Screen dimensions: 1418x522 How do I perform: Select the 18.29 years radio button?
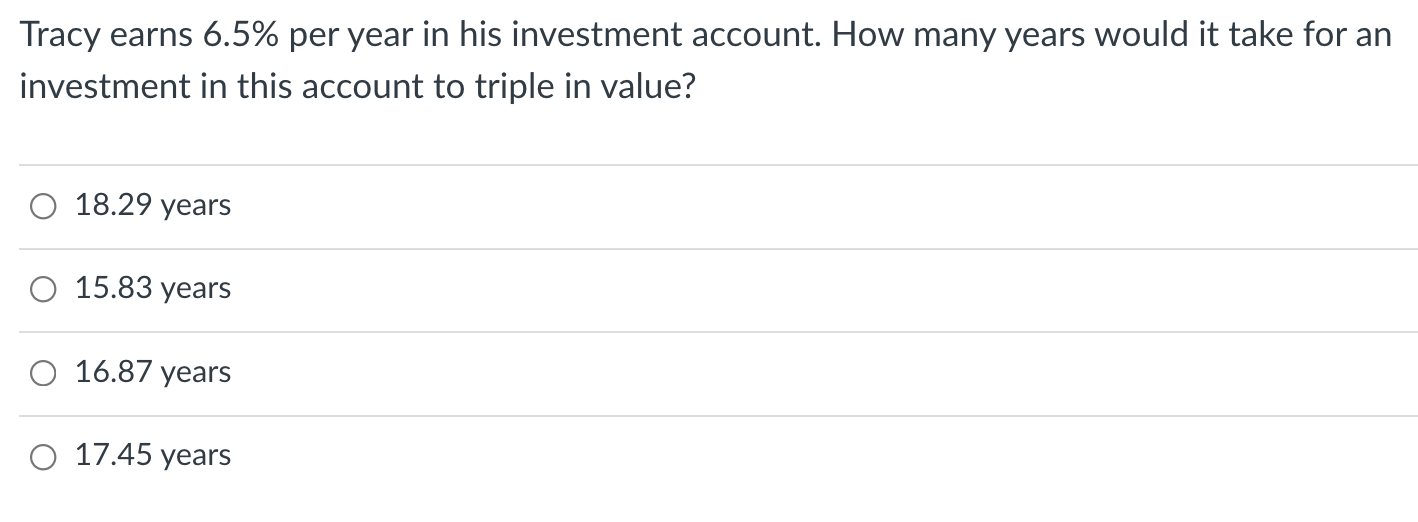click(43, 207)
